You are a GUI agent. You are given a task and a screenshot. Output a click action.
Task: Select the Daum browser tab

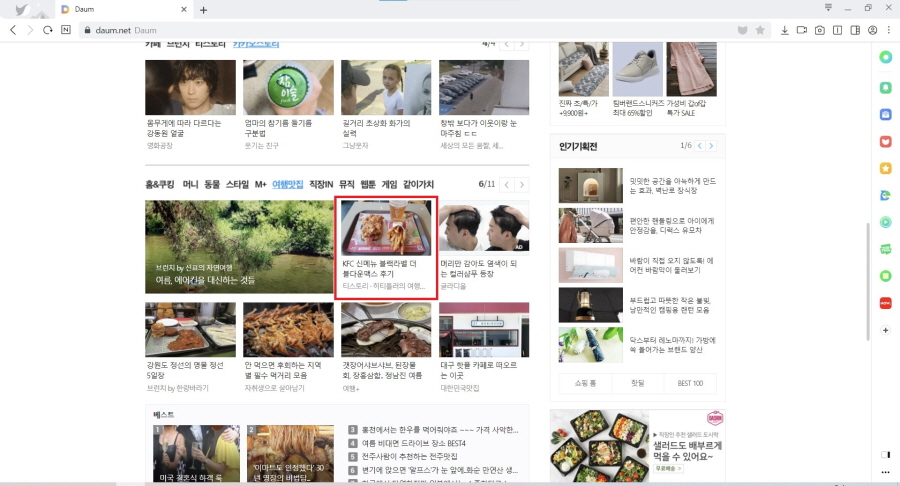123,9
